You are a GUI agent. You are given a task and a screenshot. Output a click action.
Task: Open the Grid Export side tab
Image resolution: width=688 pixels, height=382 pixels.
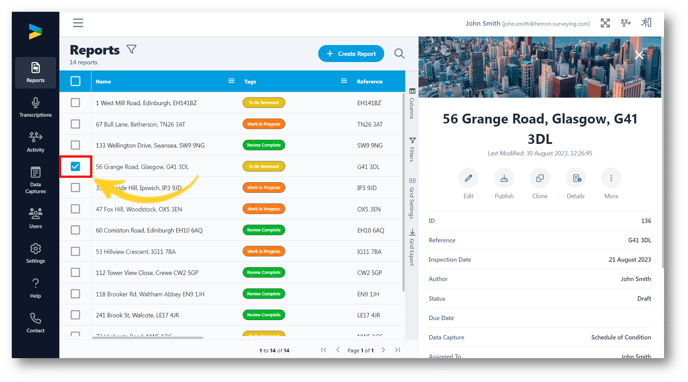pyautogui.click(x=412, y=247)
